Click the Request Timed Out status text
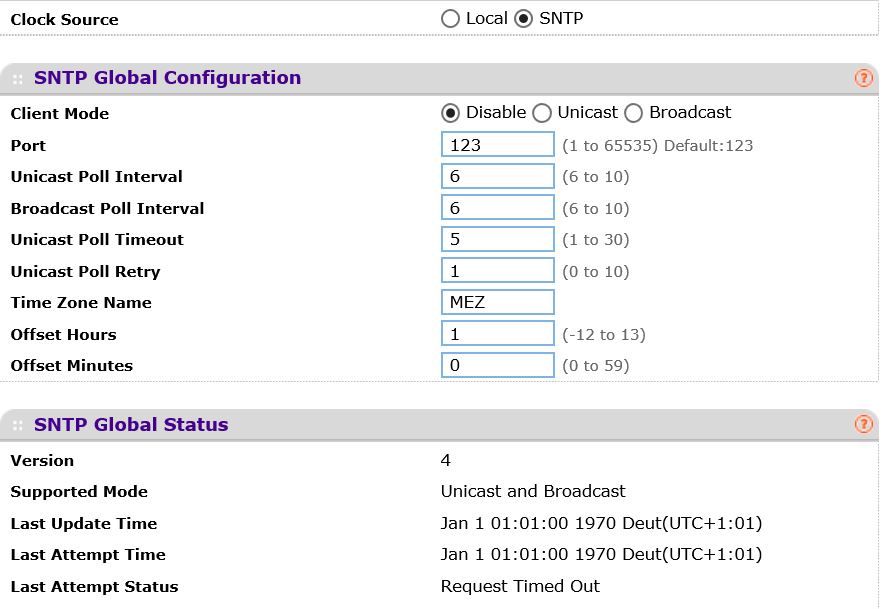Viewport: 886px width, 609px height. click(x=520, y=587)
